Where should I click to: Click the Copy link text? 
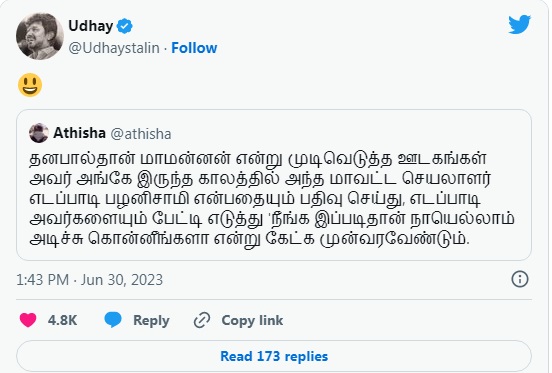coord(252,321)
